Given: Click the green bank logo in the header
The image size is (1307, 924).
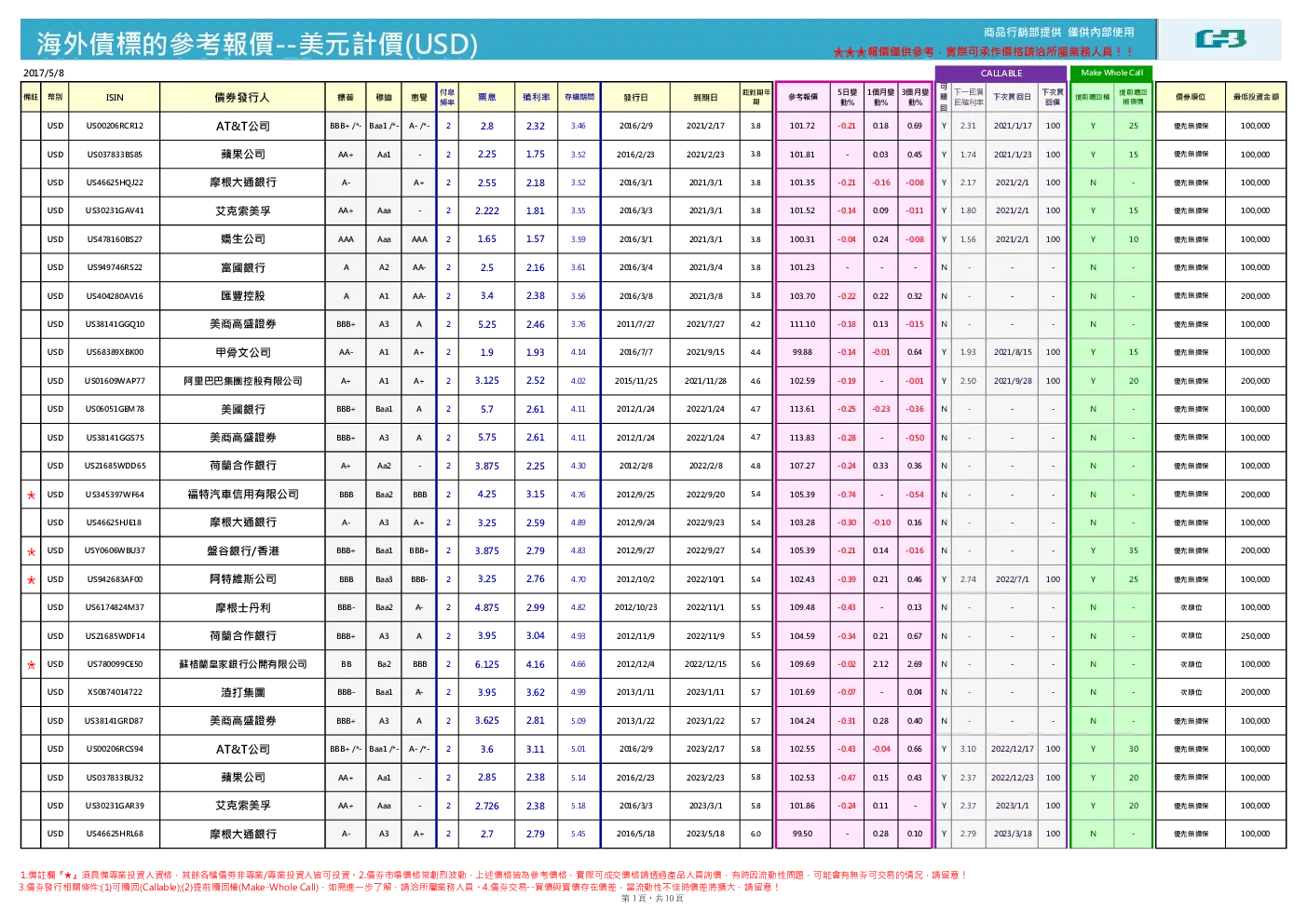Looking at the screenshot, I should tap(1220, 39).
